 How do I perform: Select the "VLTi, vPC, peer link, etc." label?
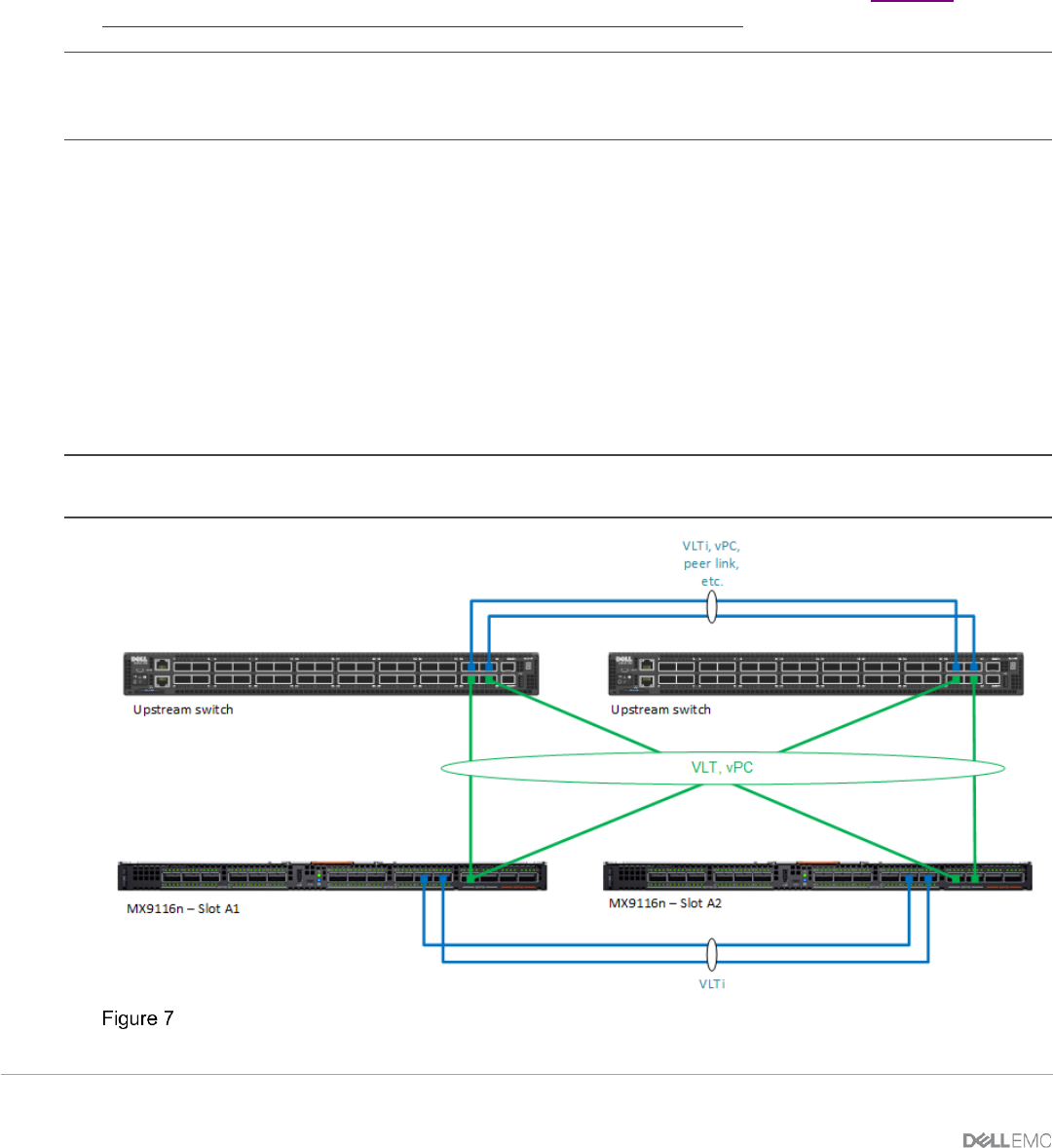[711, 563]
